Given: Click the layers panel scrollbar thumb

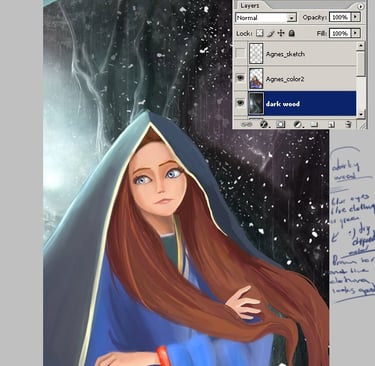Looking at the screenshot, I should click(x=361, y=63).
